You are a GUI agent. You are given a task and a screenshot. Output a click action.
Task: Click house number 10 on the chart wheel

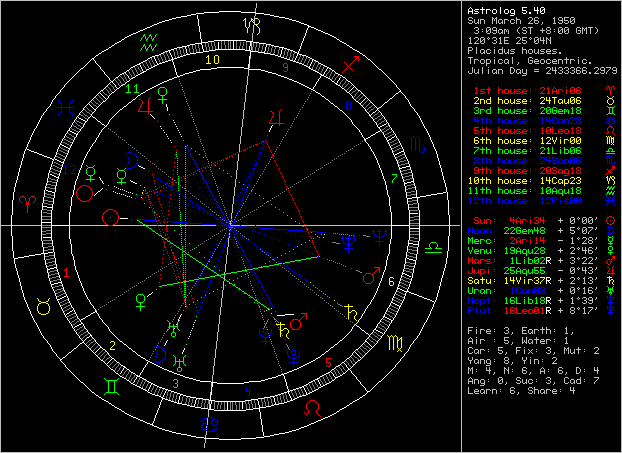[211, 59]
